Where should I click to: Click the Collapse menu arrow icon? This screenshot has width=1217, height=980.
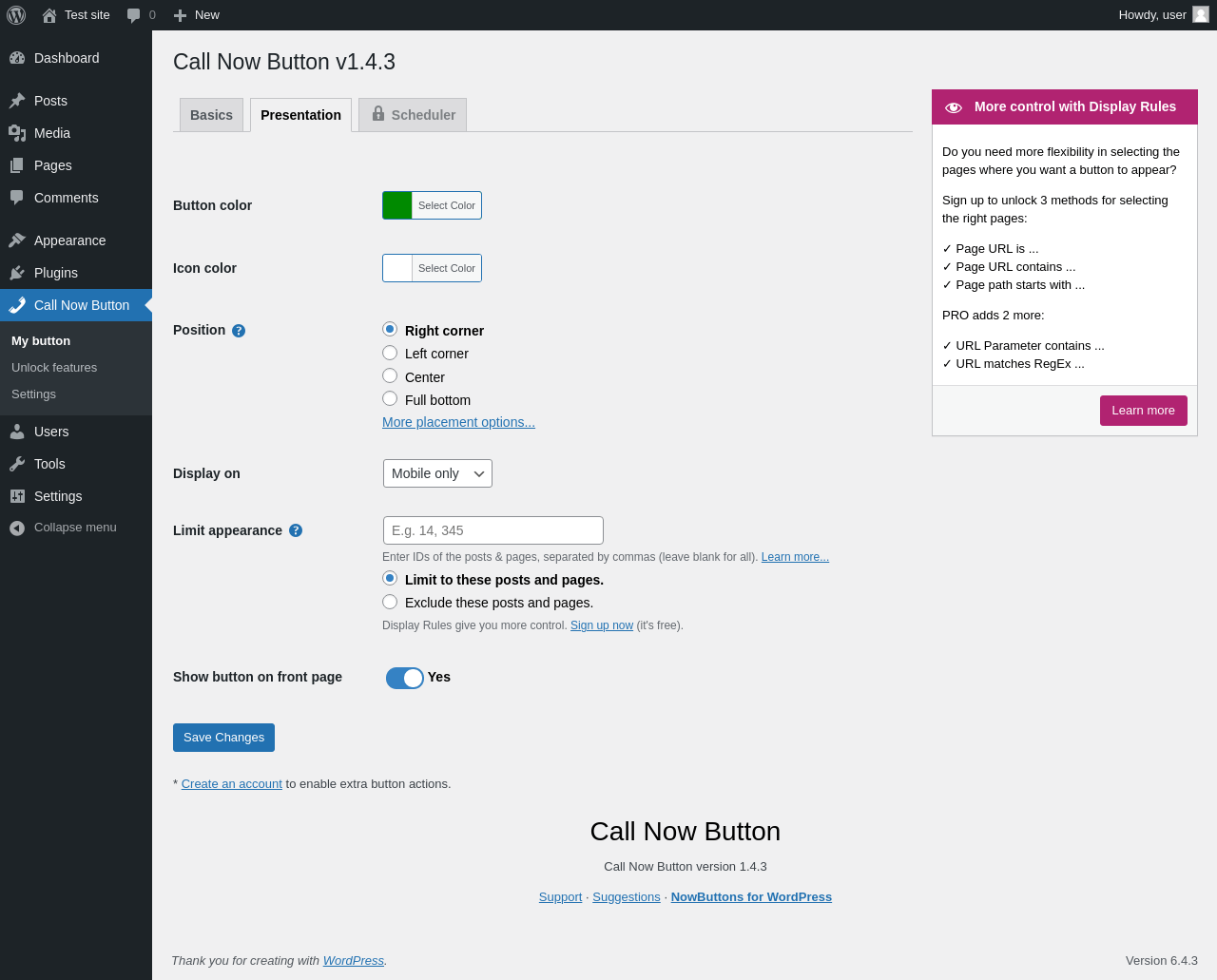click(x=17, y=528)
